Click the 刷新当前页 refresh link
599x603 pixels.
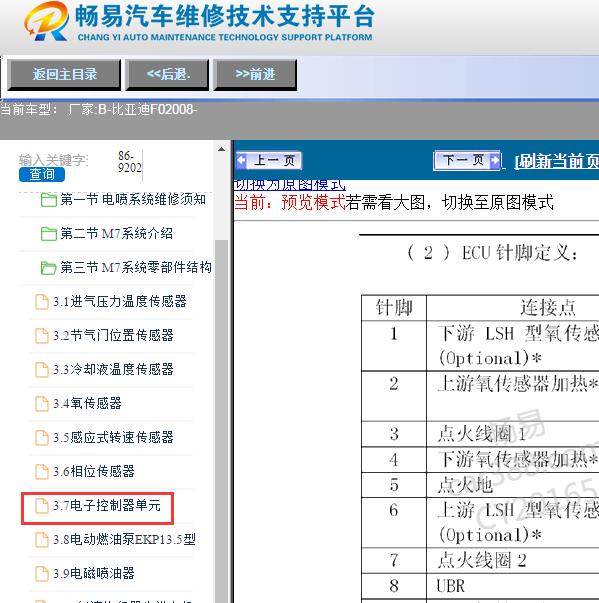557,161
